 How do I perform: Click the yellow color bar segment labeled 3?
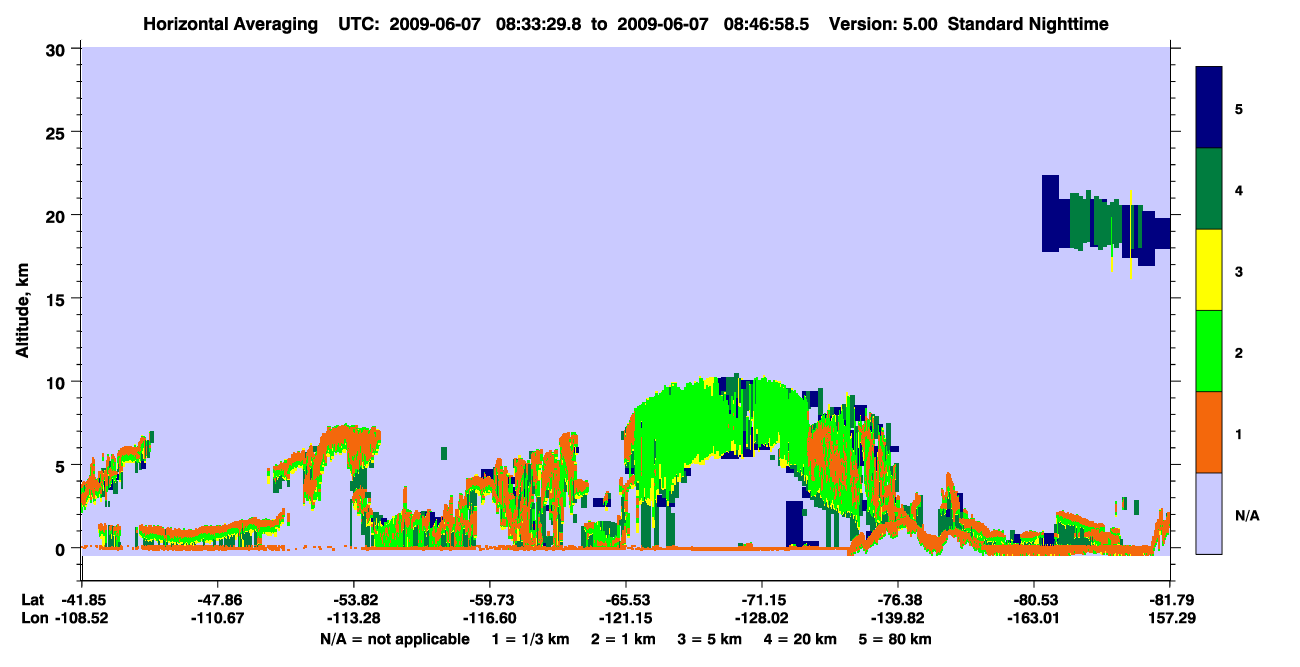(1209, 270)
